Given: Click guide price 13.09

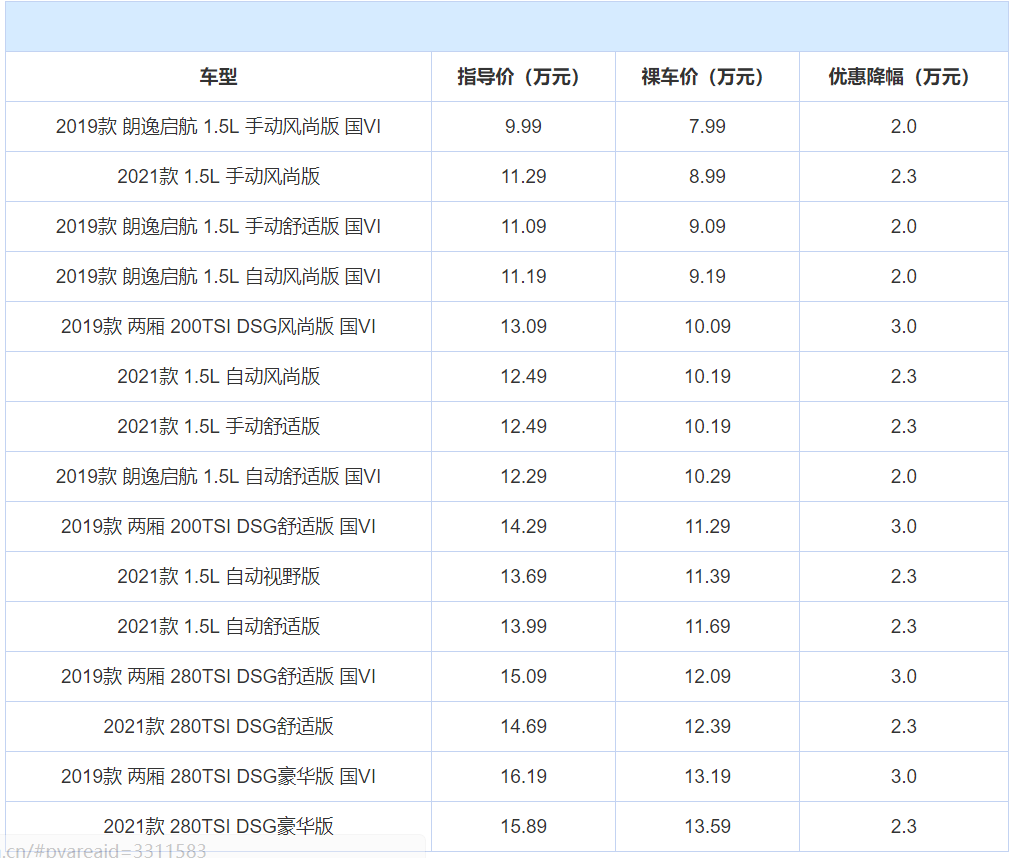Looking at the screenshot, I should [x=523, y=326].
